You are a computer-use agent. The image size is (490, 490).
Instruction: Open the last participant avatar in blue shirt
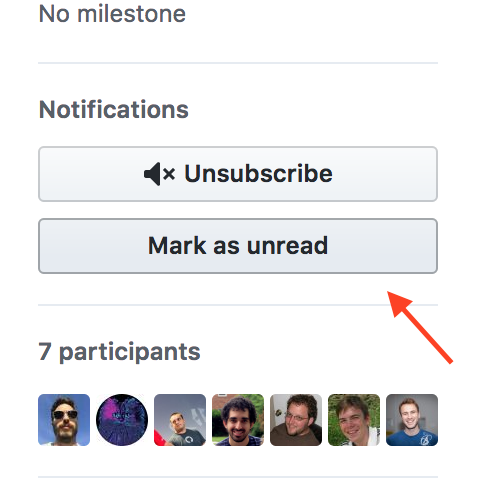(x=412, y=420)
